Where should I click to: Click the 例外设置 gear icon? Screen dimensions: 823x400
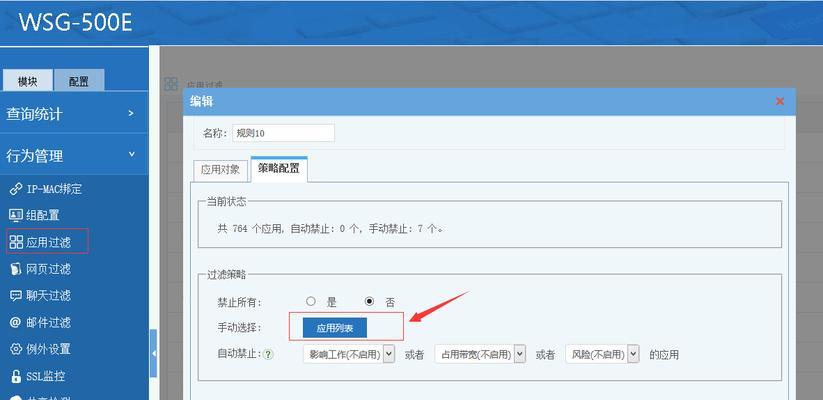(x=16, y=349)
